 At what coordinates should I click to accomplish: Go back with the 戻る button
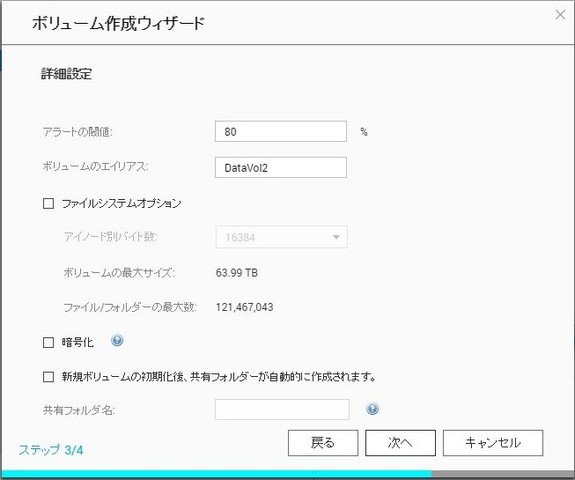point(323,443)
